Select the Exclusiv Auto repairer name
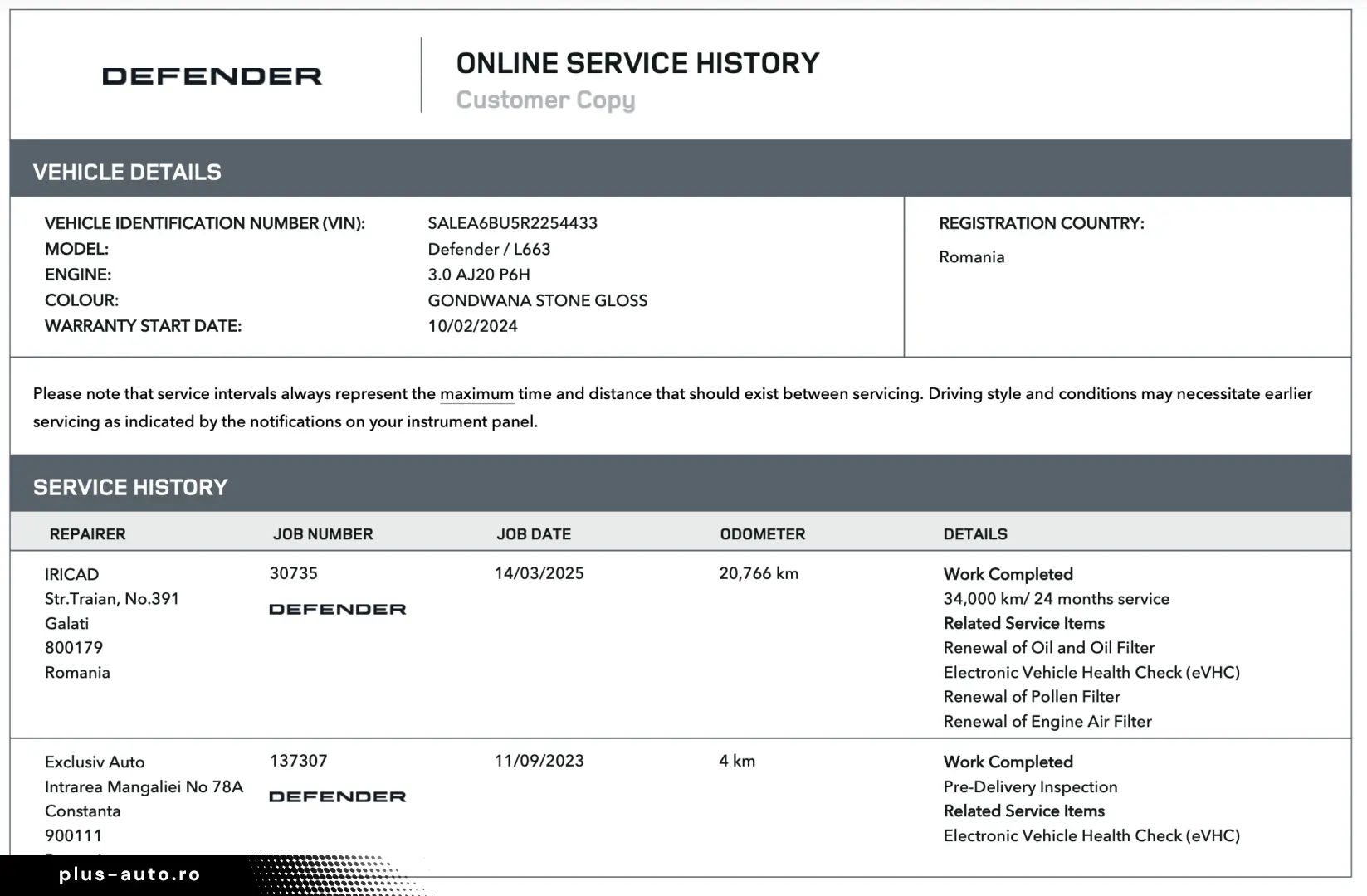 [x=95, y=762]
